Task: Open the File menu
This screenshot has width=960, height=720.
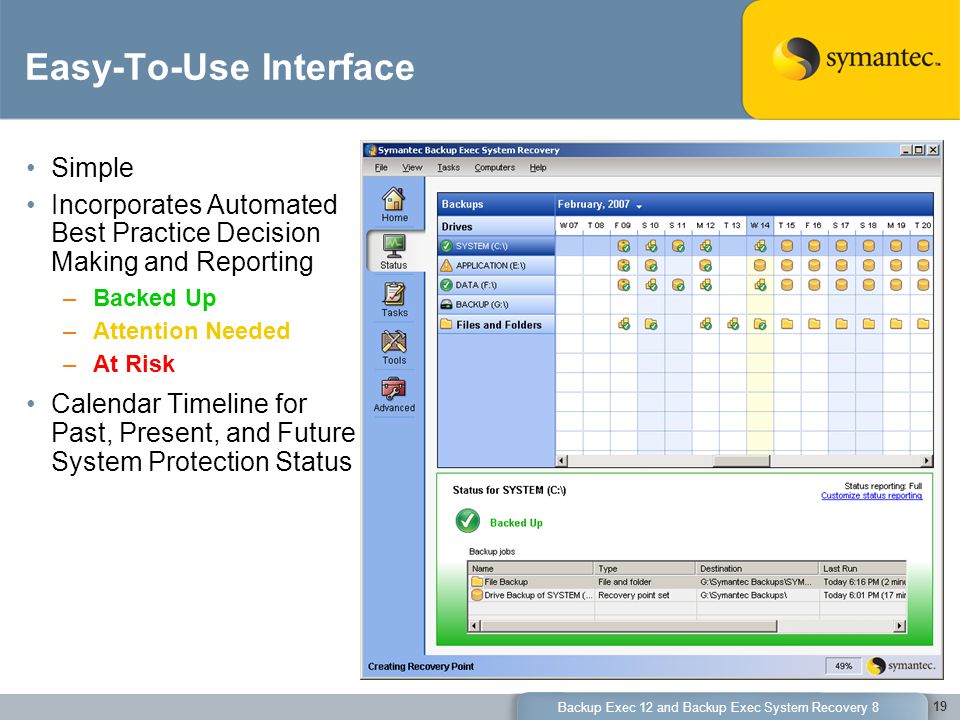Action: coord(381,167)
